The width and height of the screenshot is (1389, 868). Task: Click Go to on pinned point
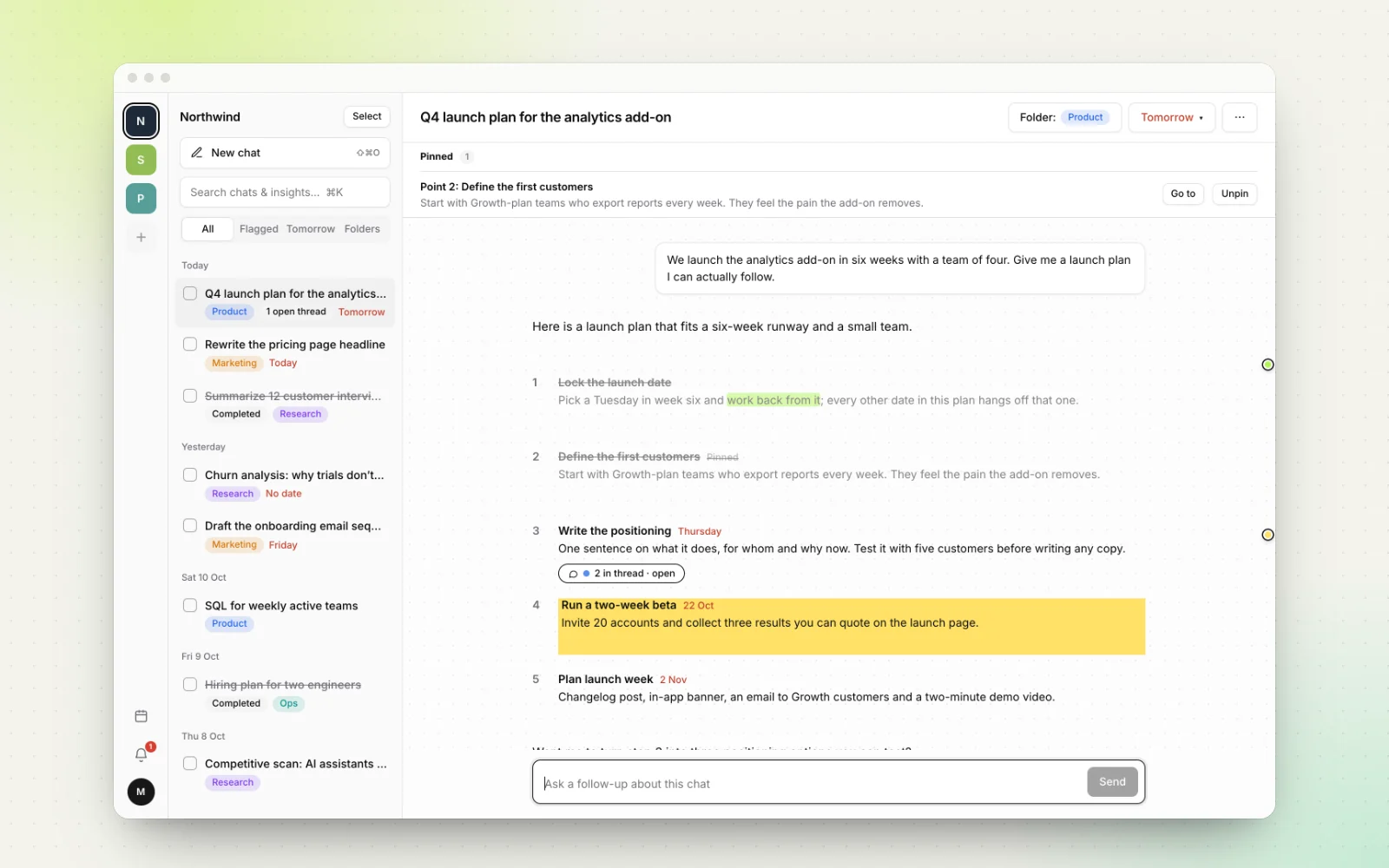pyautogui.click(x=1183, y=194)
